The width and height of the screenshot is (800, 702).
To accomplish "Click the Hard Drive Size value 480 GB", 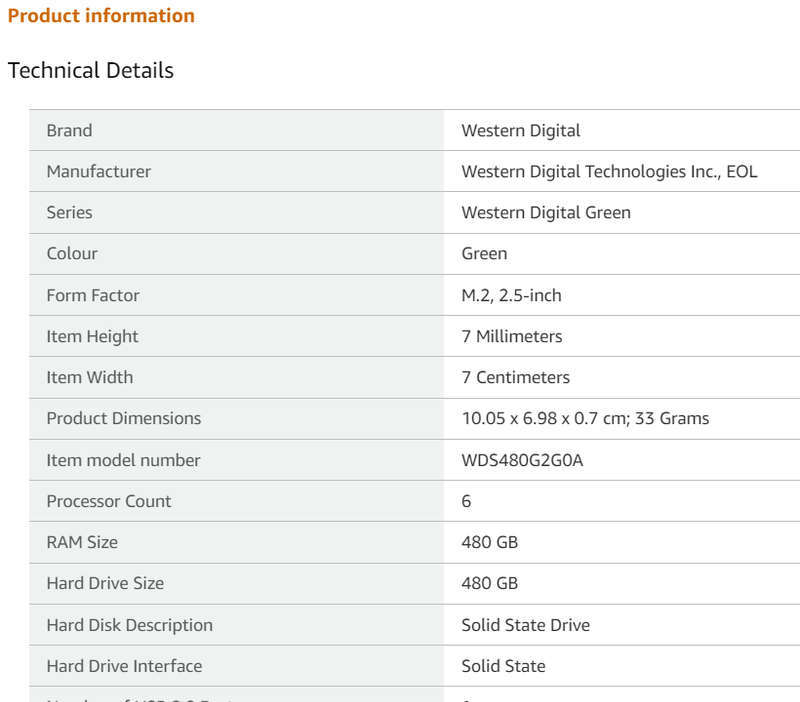I will click(489, 584).
